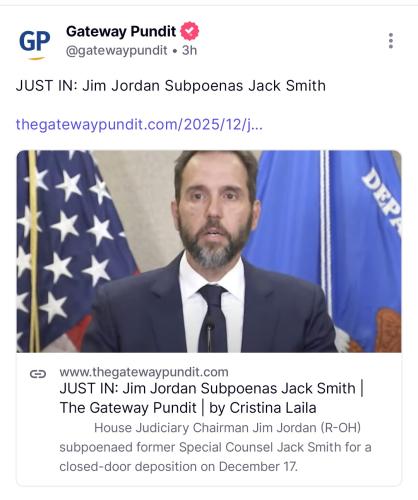Open the three-dot more options menu

coord(391,41)
